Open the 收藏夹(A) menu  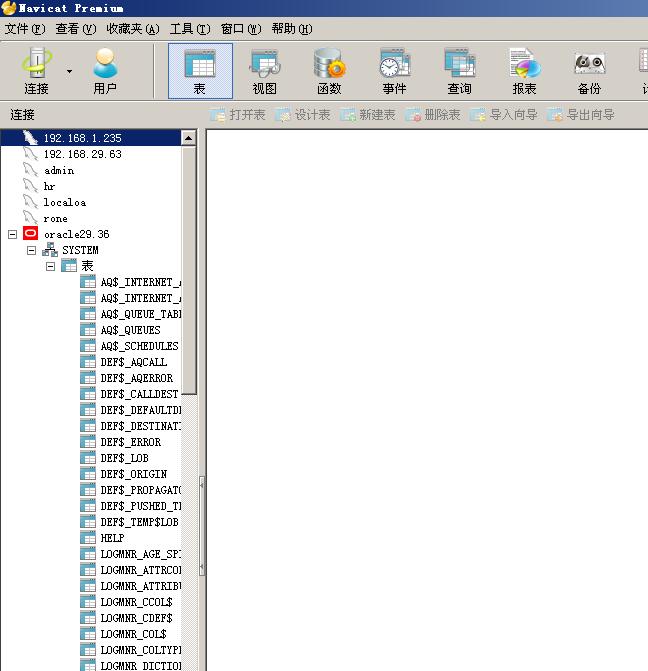click(x=133, y=29)
